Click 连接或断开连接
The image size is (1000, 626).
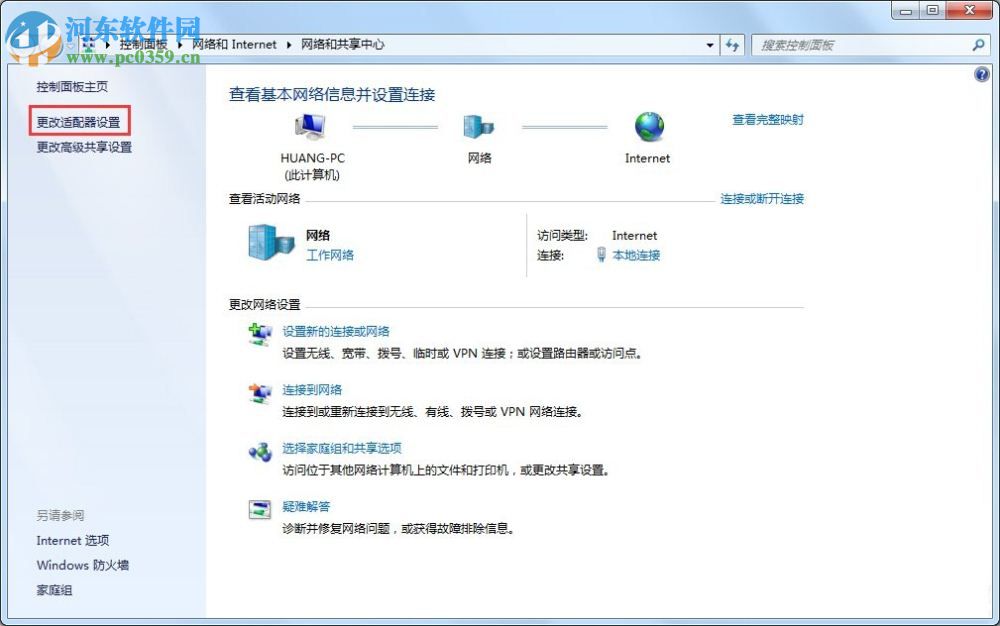(765, 198)
